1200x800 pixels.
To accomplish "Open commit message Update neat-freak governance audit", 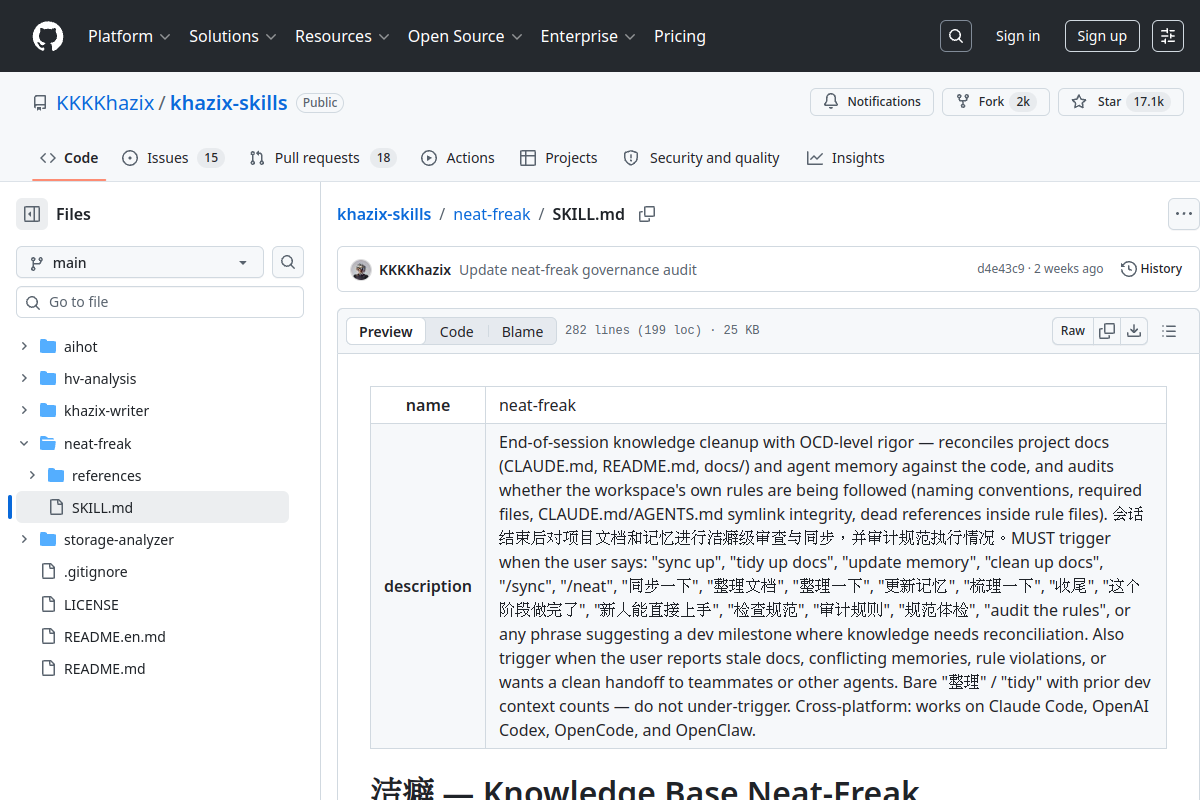I will click(578, 270).
